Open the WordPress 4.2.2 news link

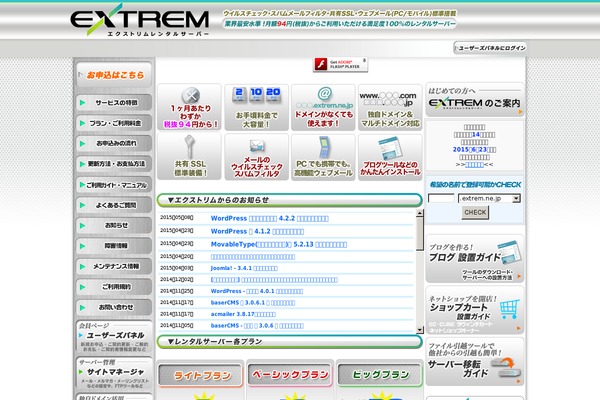tap(269, 219)
